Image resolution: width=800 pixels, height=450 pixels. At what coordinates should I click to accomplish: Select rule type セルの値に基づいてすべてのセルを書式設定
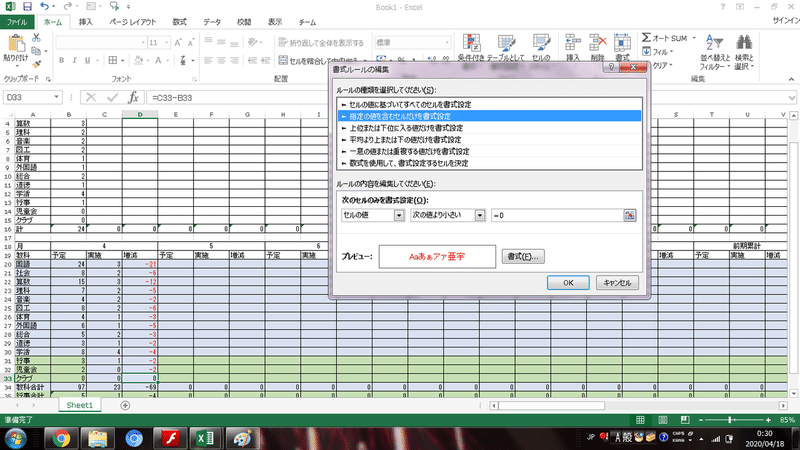coord(489,105)
